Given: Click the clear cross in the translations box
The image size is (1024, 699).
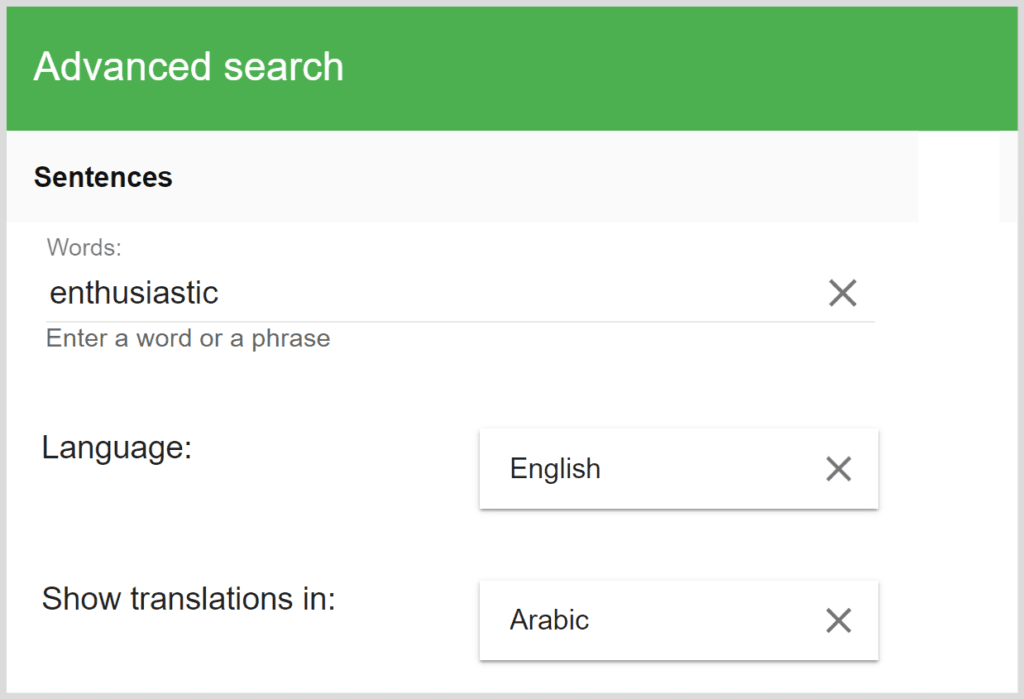Looking at the screenshot, I should pyautogui.click(x=838, y=620).
